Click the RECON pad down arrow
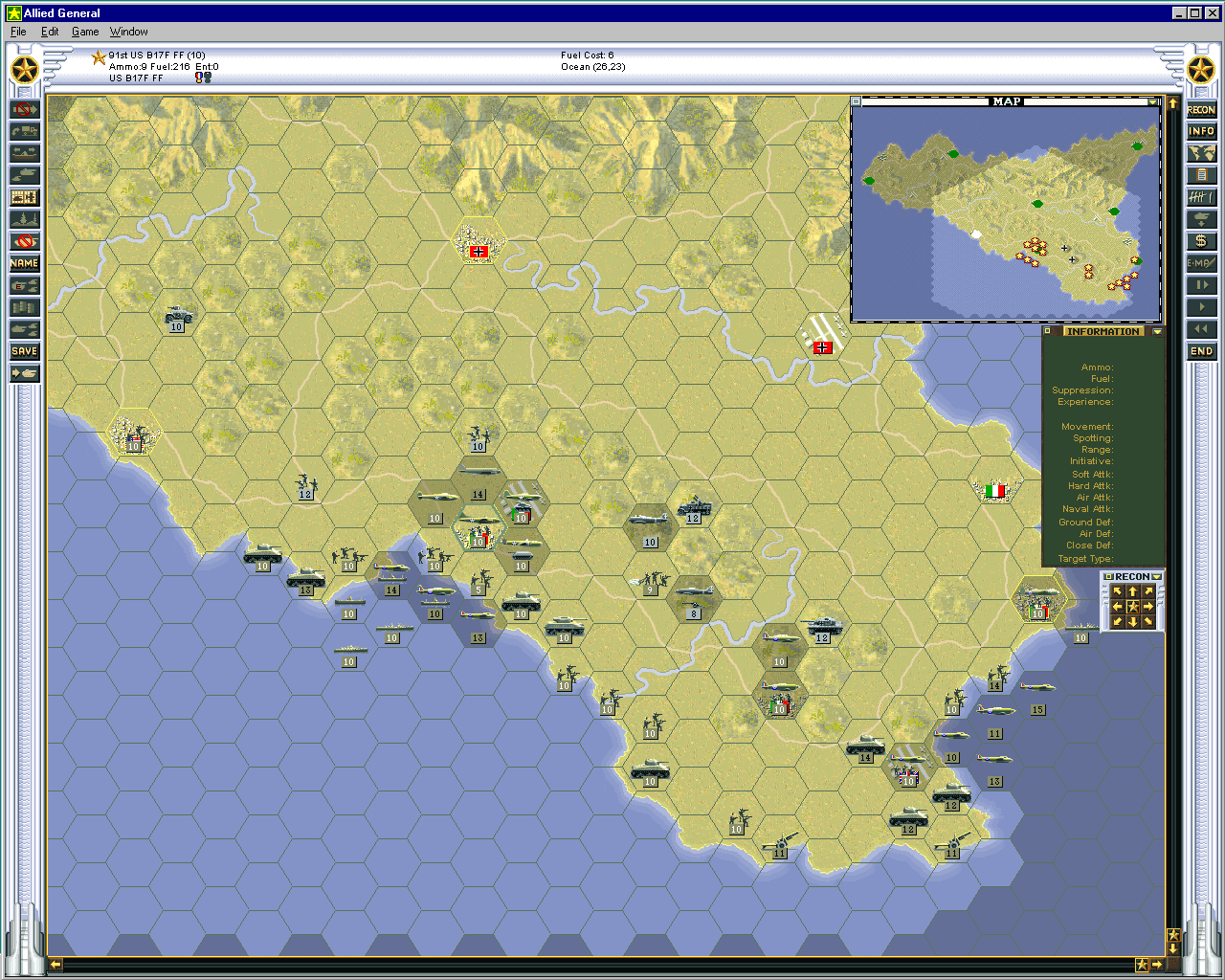This screenshot has height=980, width=1225. (x=1133, y=622)
